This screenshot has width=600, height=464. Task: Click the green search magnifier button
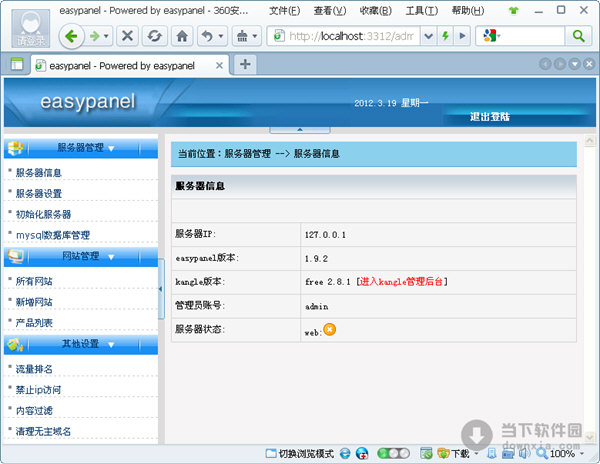pyautogui.click(x=579, y=36)
